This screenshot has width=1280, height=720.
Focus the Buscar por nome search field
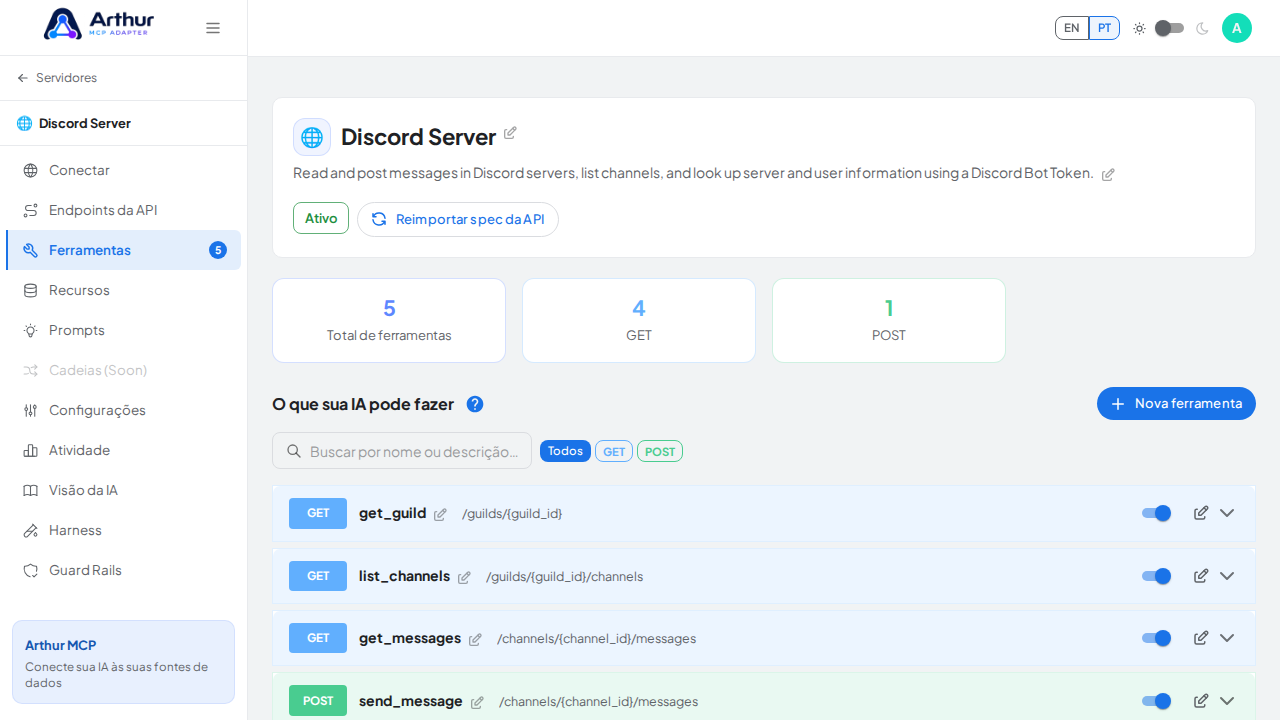402,451
